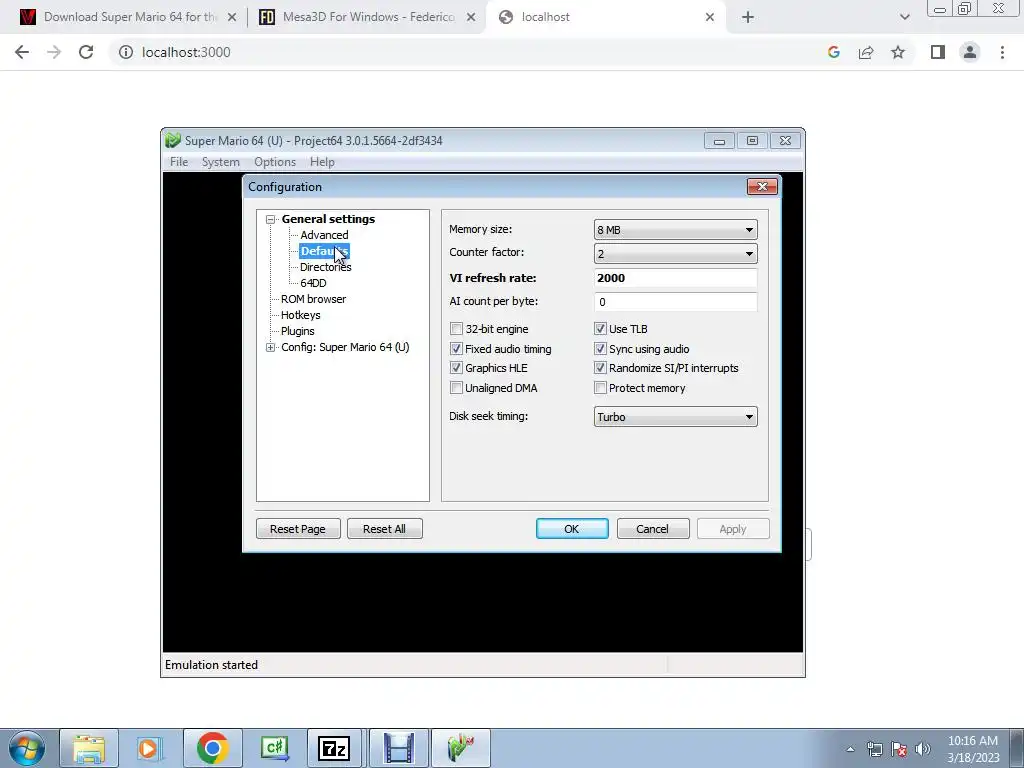The width and height of the screenshot is (1024, 768).
Task: Click Cancel in Configuration dialog
Action: (653, 529)
